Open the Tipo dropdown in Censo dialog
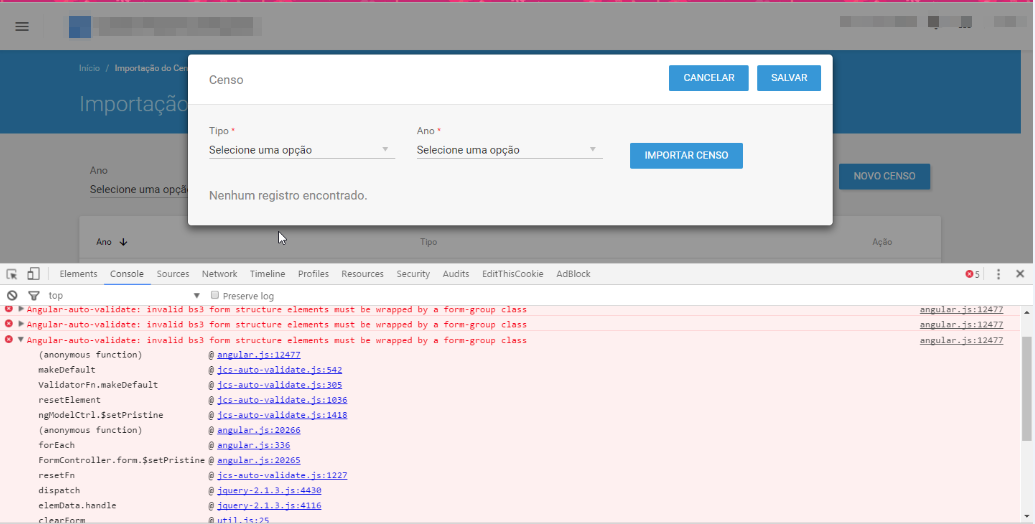Screen dimensions: 1035x524 pyautogui.click(x=302, y=150)
